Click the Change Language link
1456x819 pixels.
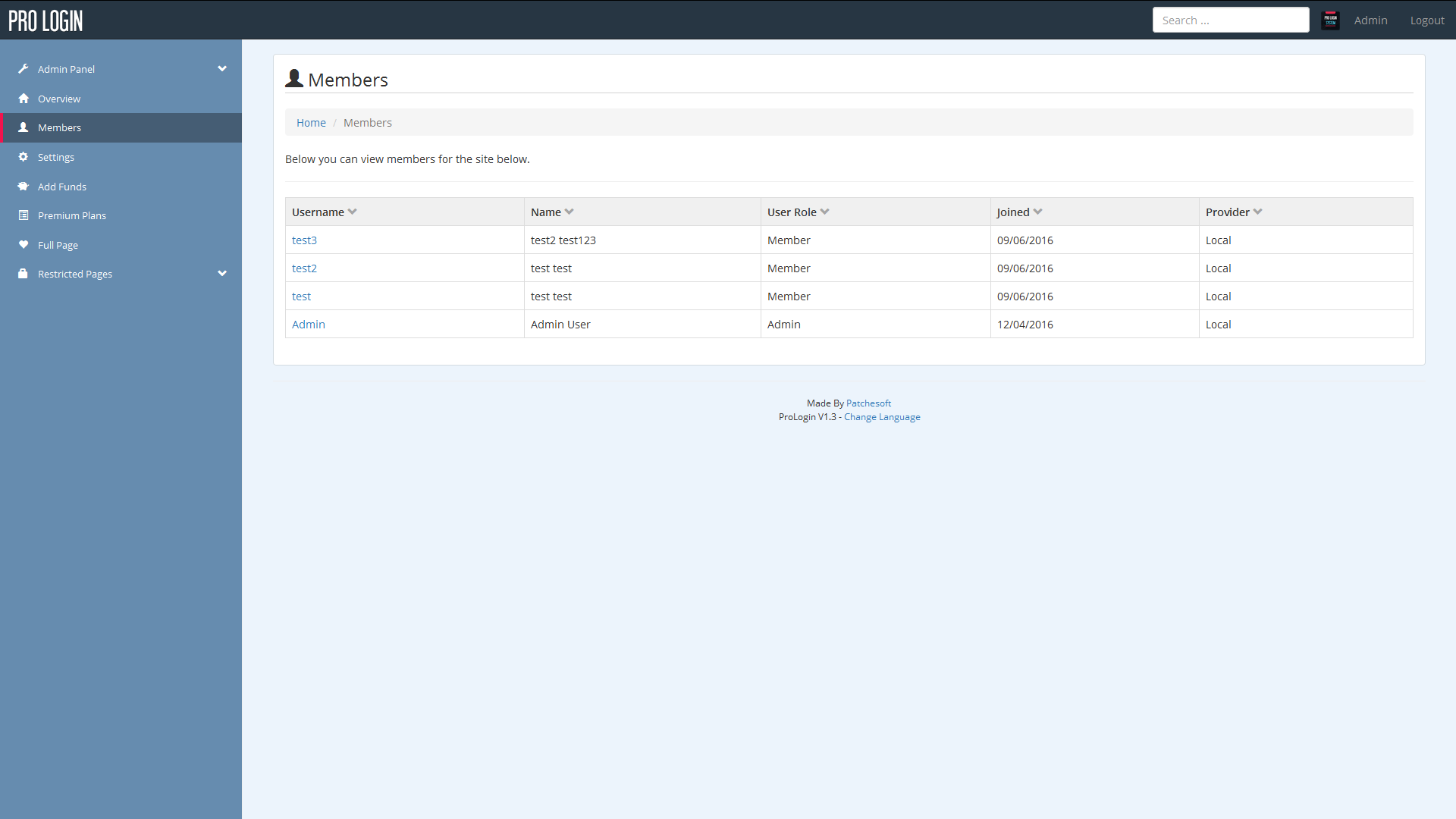882,417
